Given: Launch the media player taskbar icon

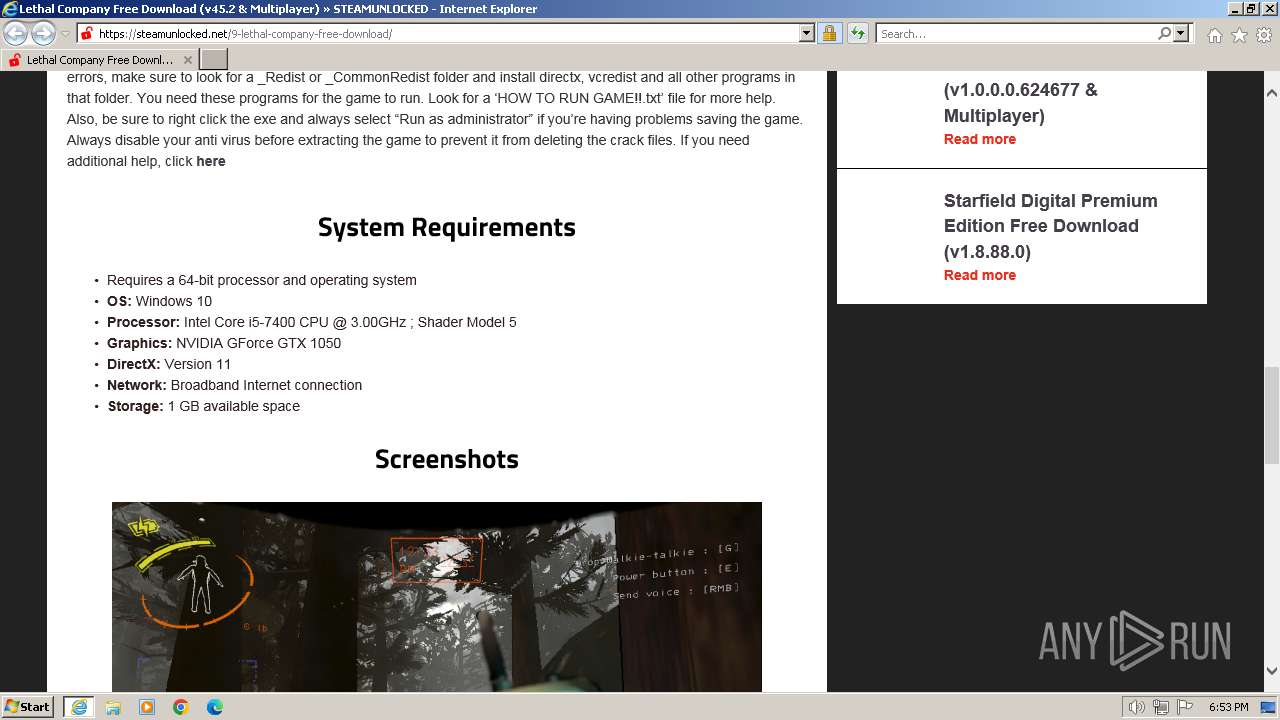Looking at the screenshot, I should point(147,707).
